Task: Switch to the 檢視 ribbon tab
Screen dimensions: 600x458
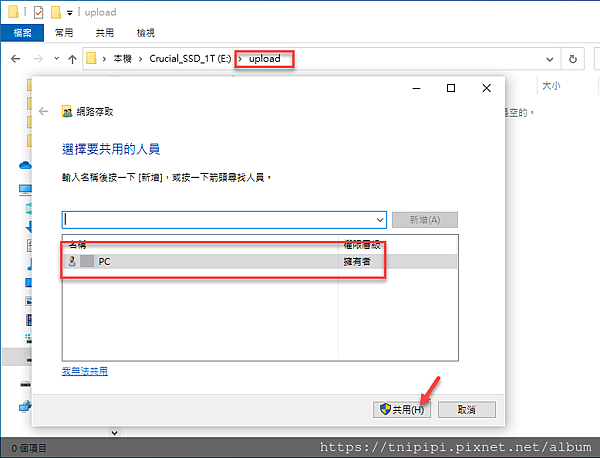Action: pos(146,33)
